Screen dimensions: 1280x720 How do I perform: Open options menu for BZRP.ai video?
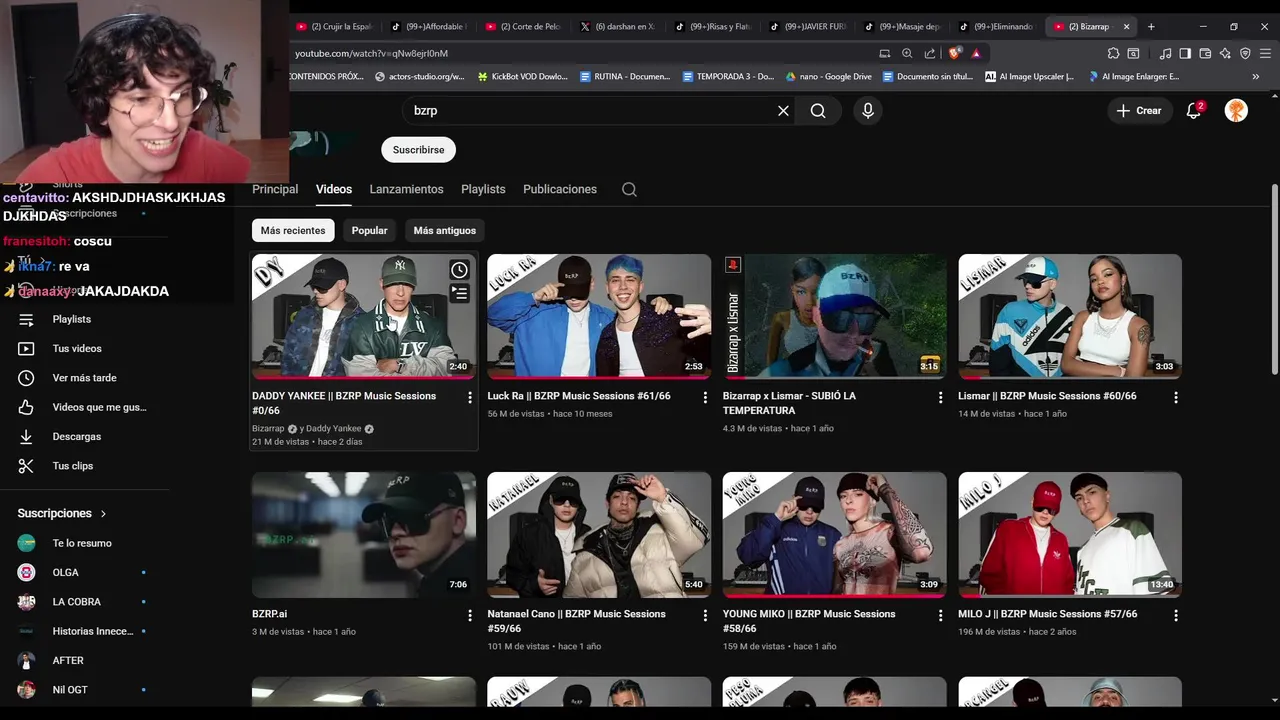pyautogui.click(x=470, y=615)
